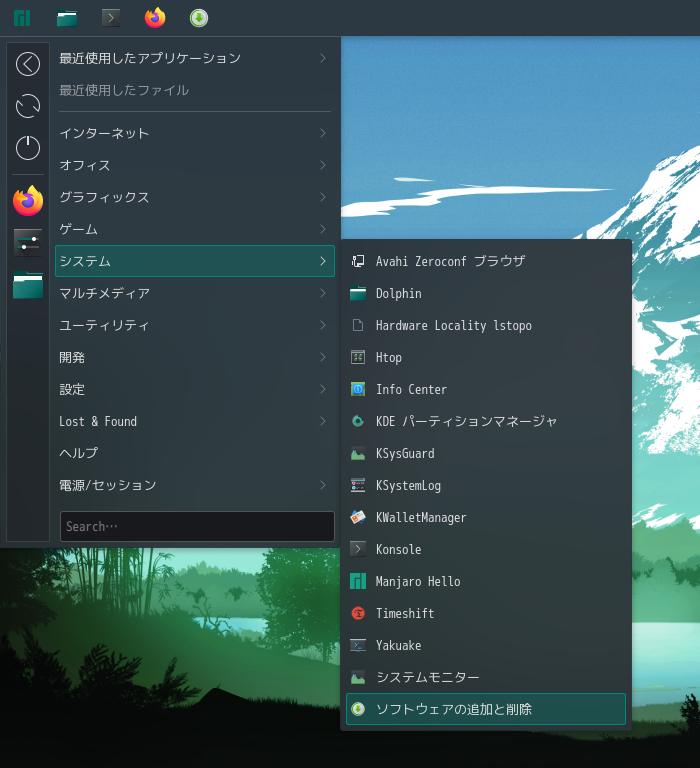Expand the マルチメディア category arrow

click(x=323, y=293)
